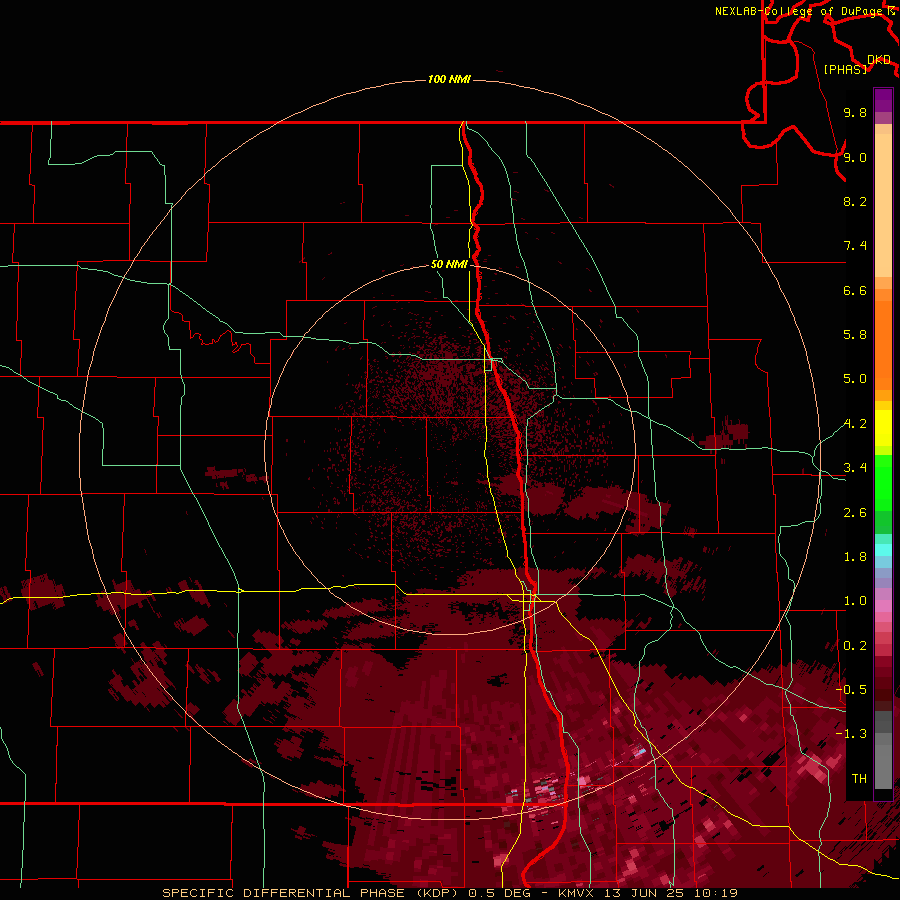Click the DKD product code label
This screenshot has width=900, height=900.
[x=879, y=59]
